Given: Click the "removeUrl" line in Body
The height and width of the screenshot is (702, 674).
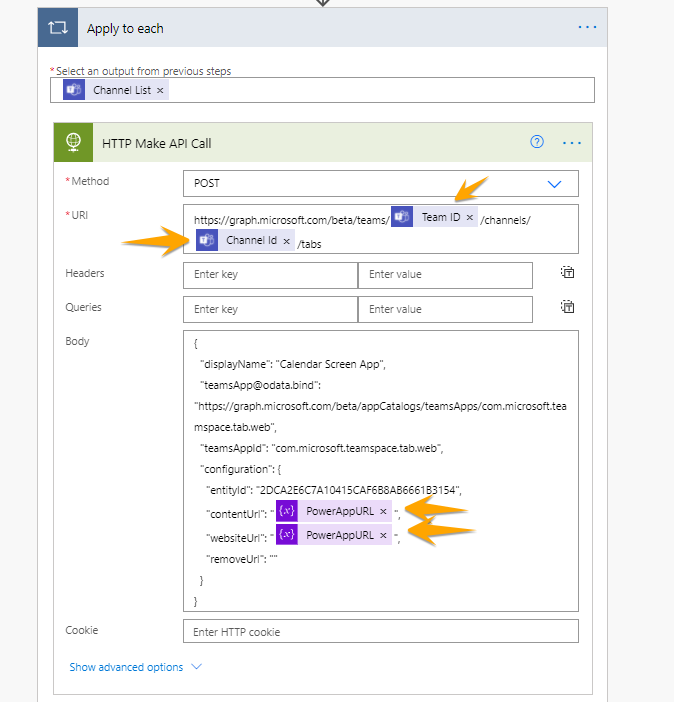Looking at the screenshot, I should pos(242,559).
